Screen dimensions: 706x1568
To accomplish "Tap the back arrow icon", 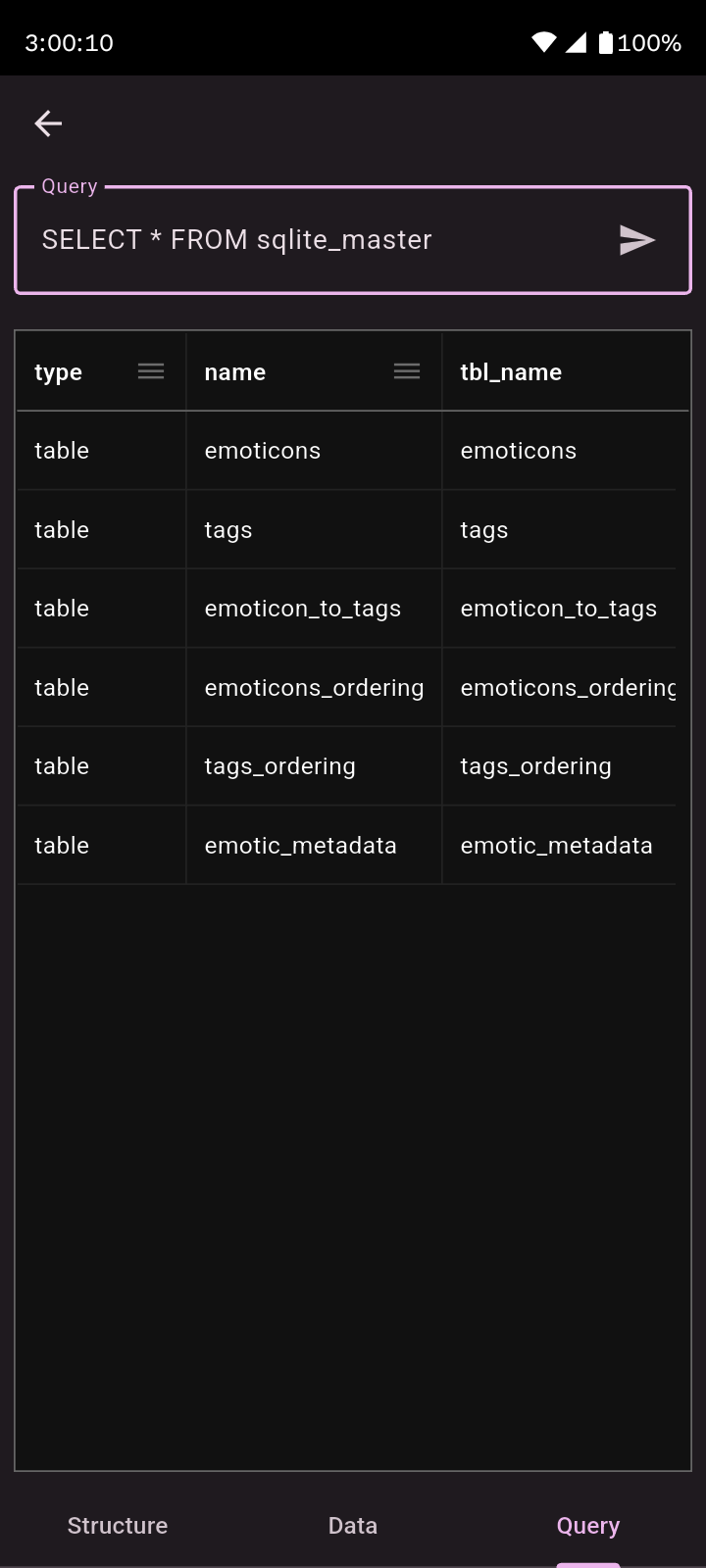I will (48, 123).
